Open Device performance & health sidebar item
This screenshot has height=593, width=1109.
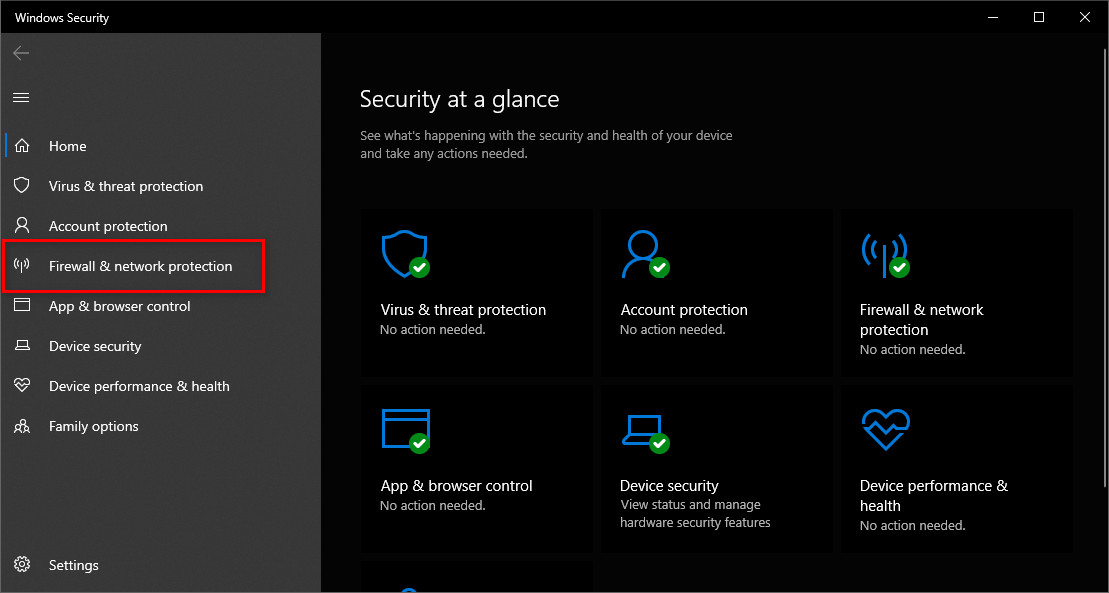click(x=139, y=386)
